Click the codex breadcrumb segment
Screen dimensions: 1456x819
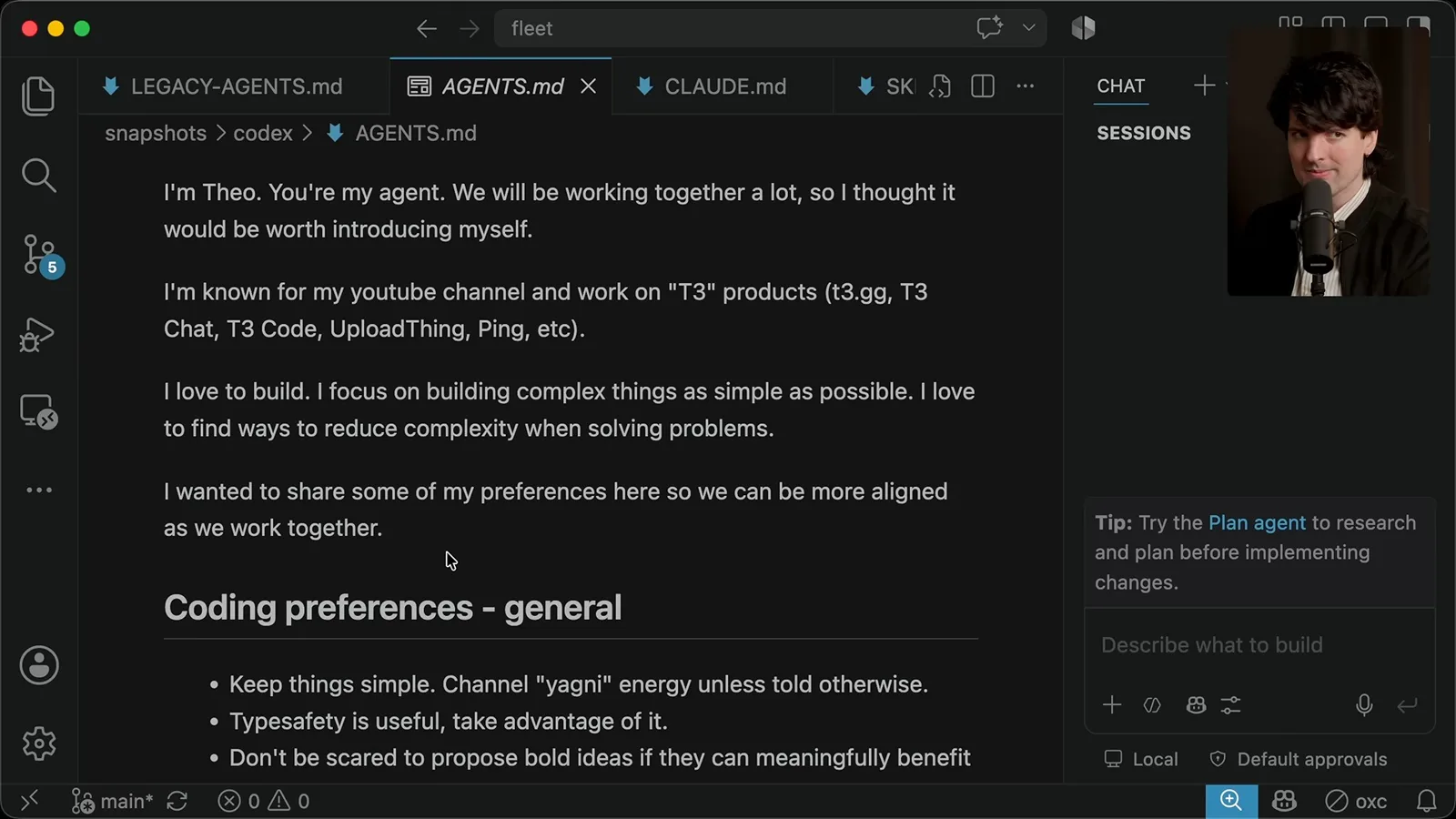(263, 134)
